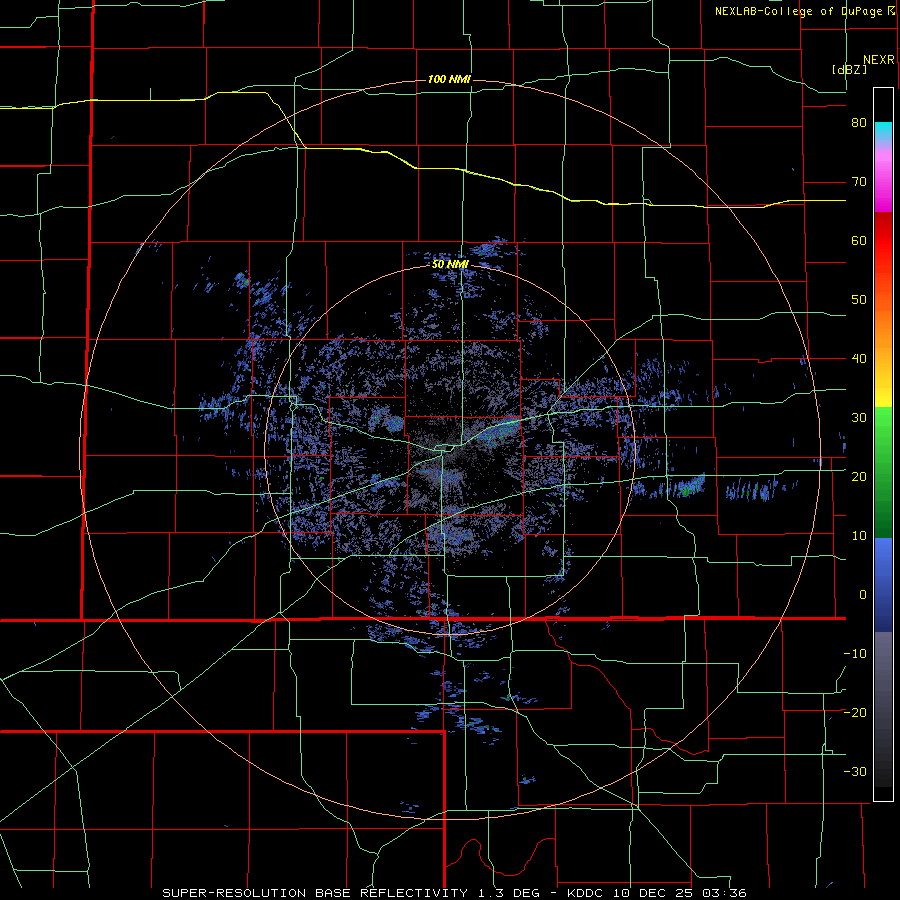Click the NEXLAB-College of DuPage label

tap(799, 11)
